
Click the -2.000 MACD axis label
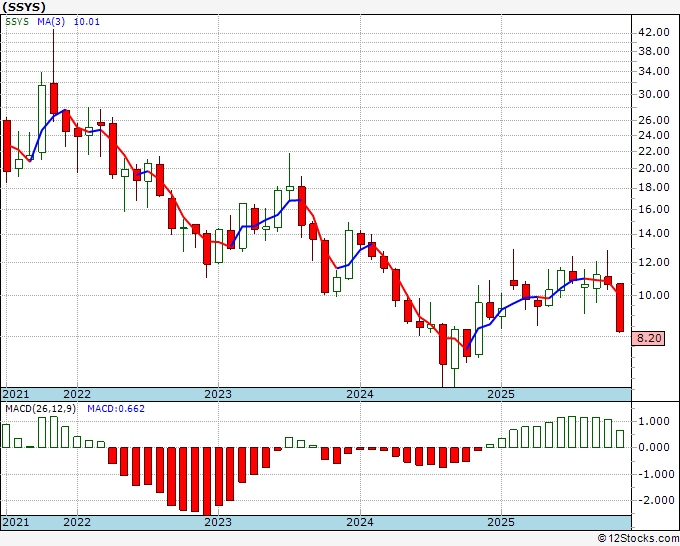pos(652,500)
